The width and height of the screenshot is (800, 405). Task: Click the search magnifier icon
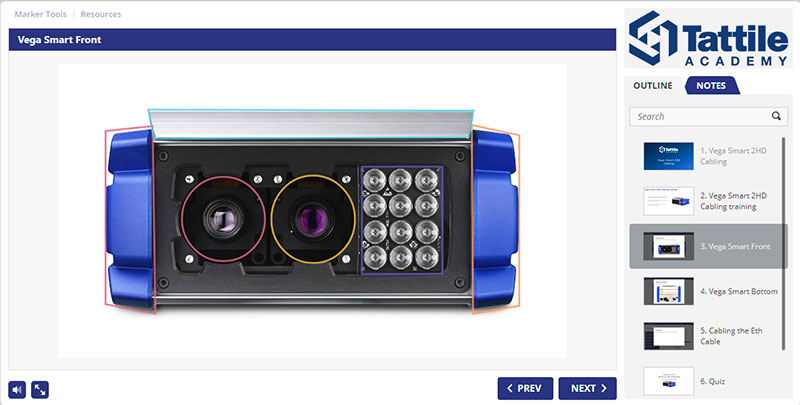[776, 116]
